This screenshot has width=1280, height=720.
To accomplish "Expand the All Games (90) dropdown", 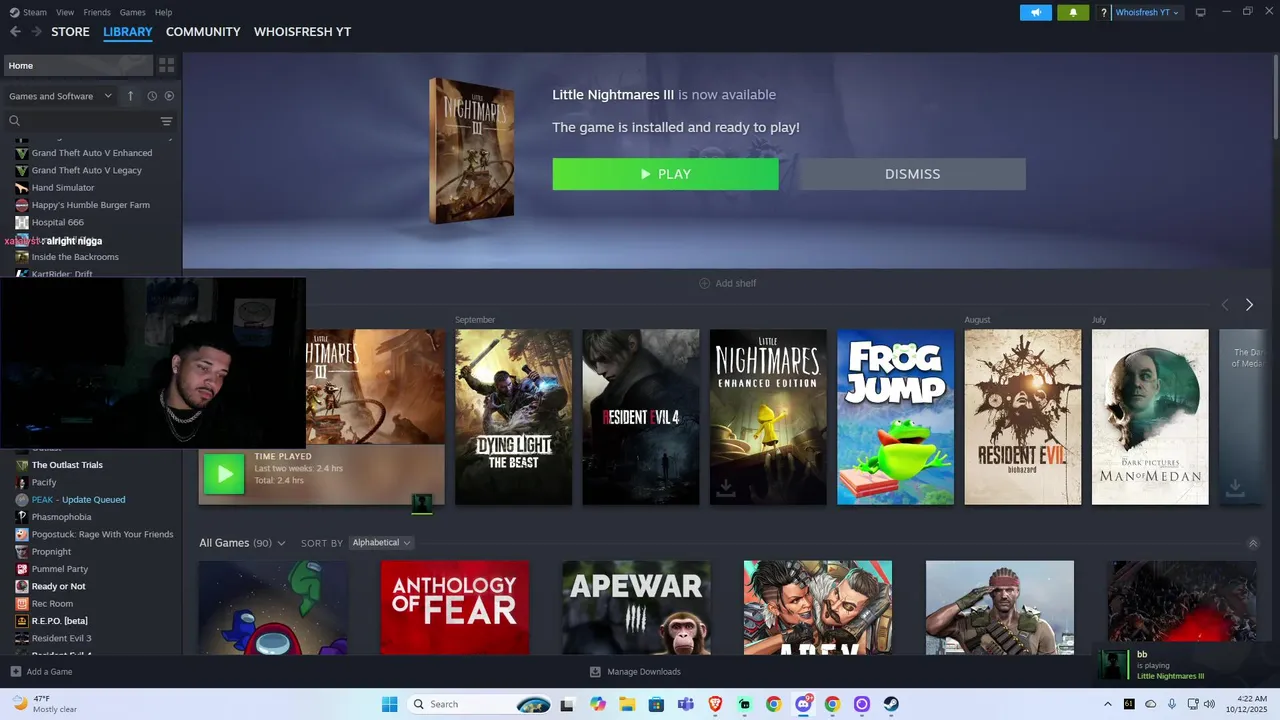I will 242,543.
